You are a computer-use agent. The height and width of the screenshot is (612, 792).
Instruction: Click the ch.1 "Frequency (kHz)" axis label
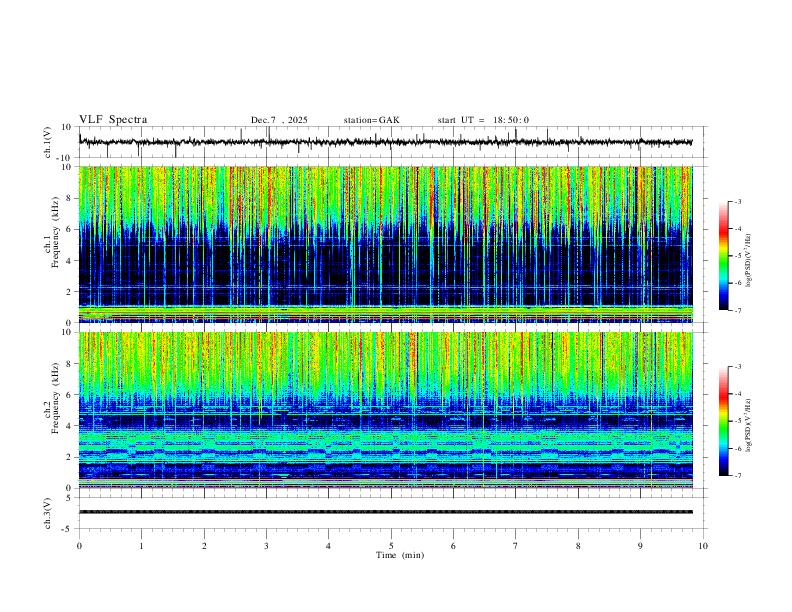pos(56,232)
